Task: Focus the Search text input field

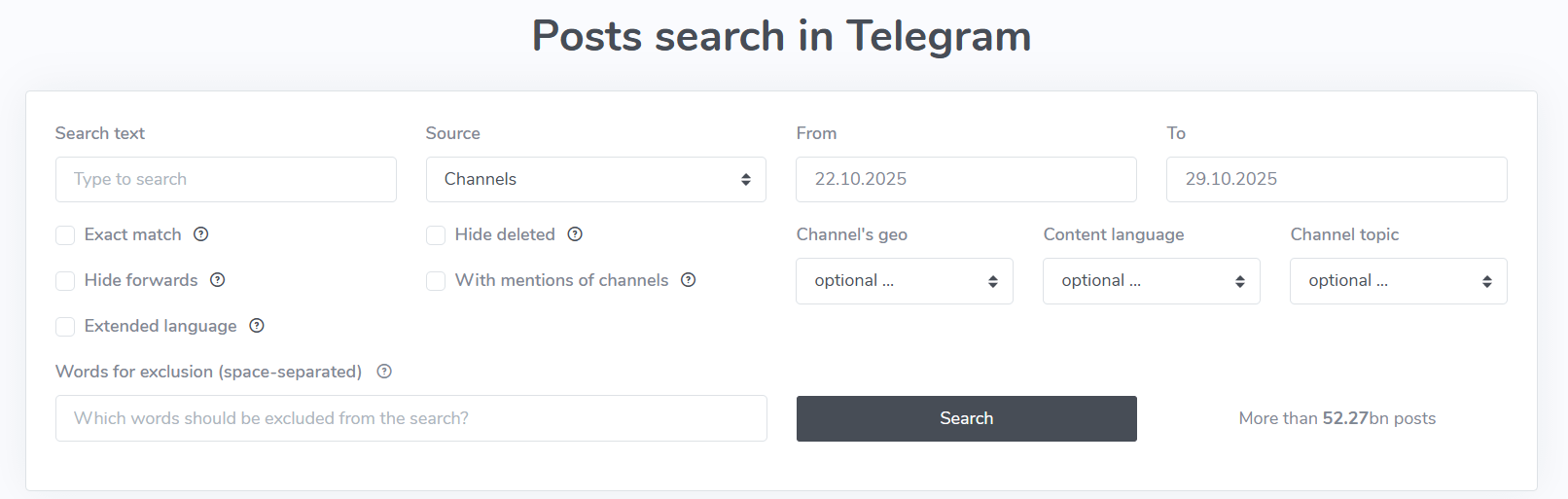Action: (226, 179)
